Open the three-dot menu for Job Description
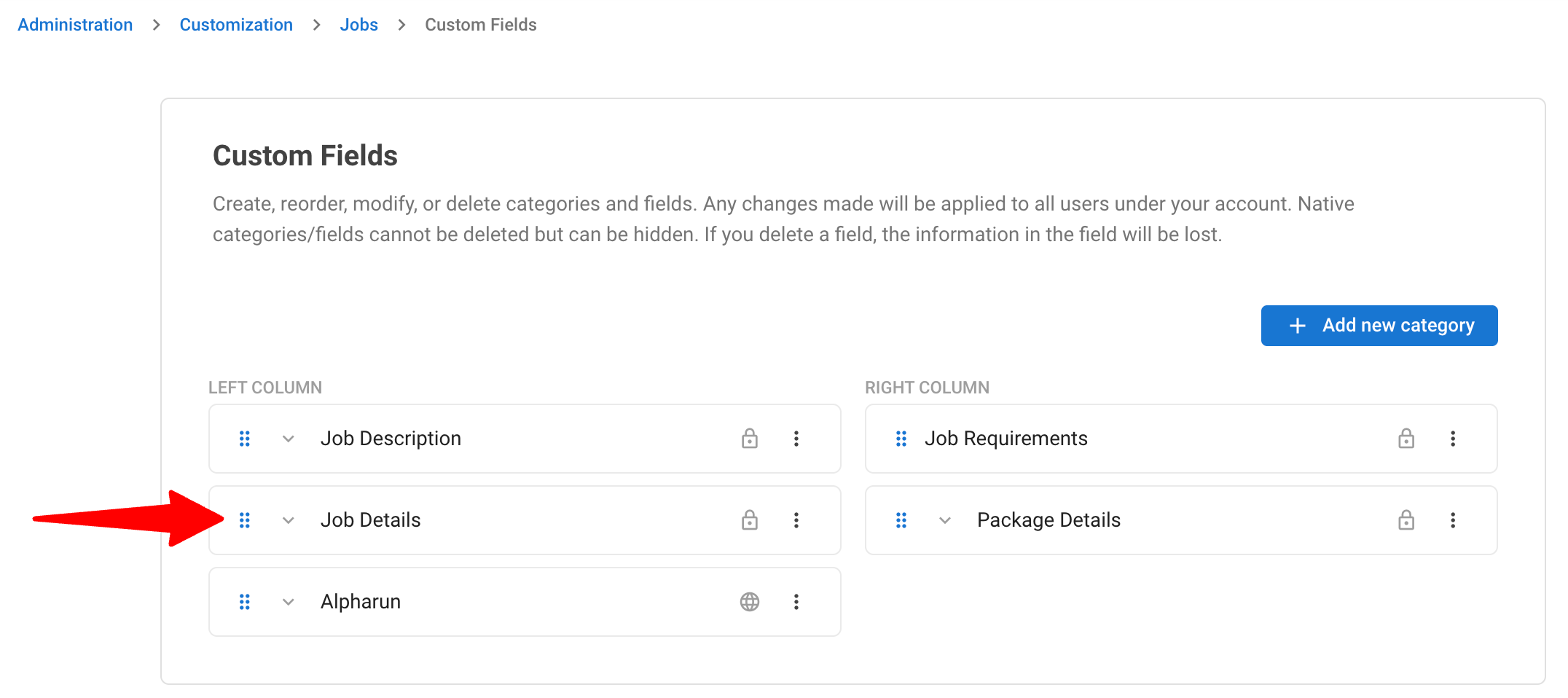 coord(796,439)
